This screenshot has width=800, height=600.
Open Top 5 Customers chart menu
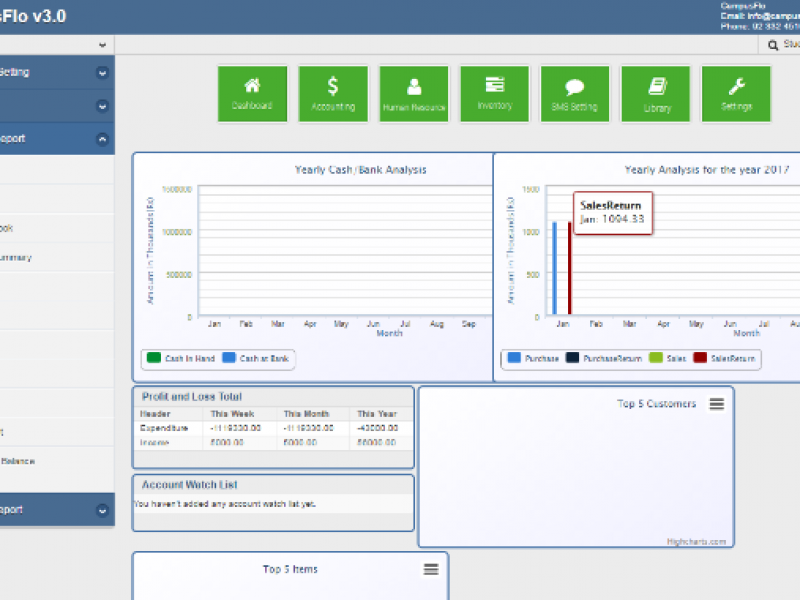[x=716, y=404]
